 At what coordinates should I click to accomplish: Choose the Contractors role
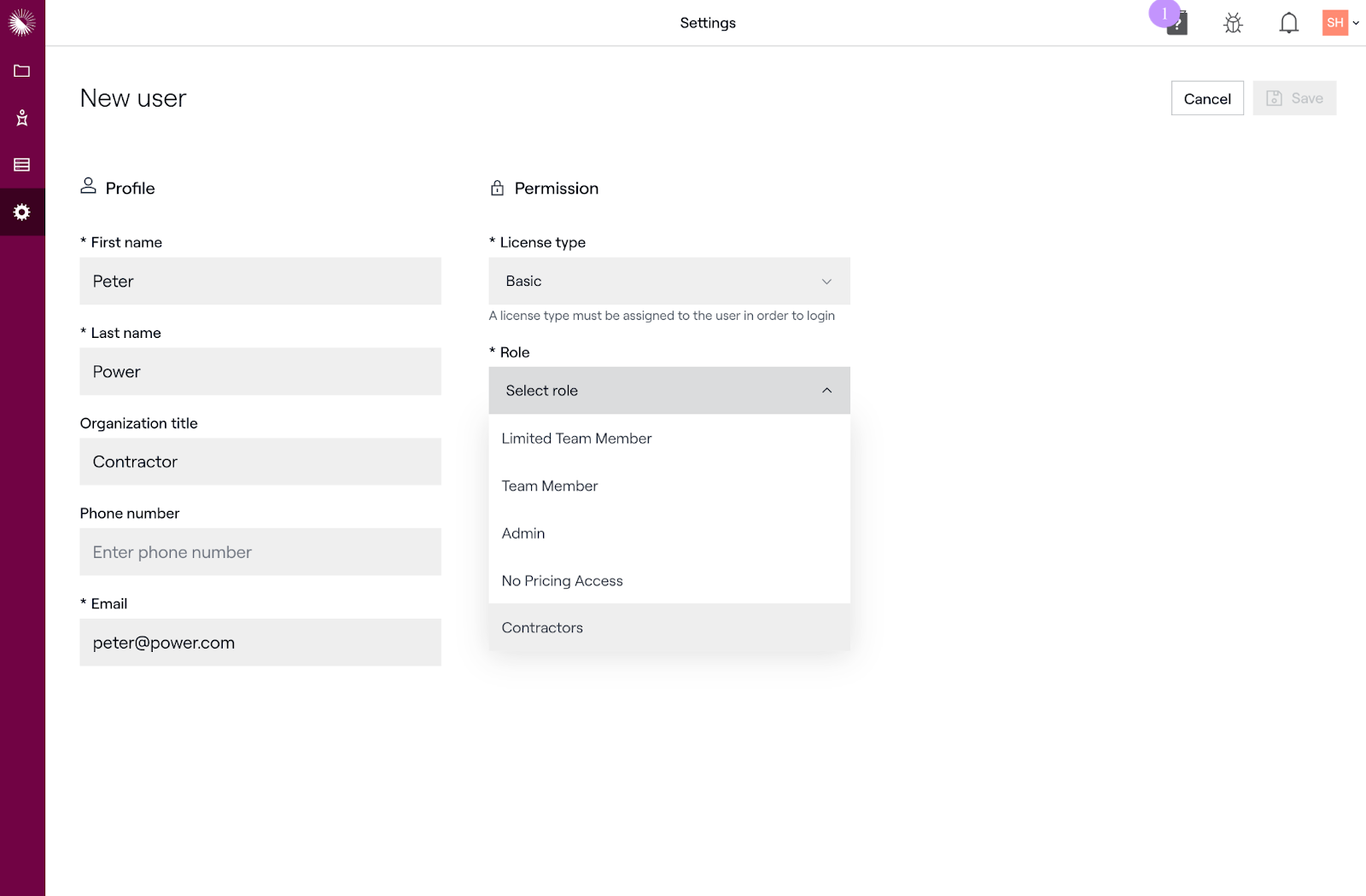542,628
